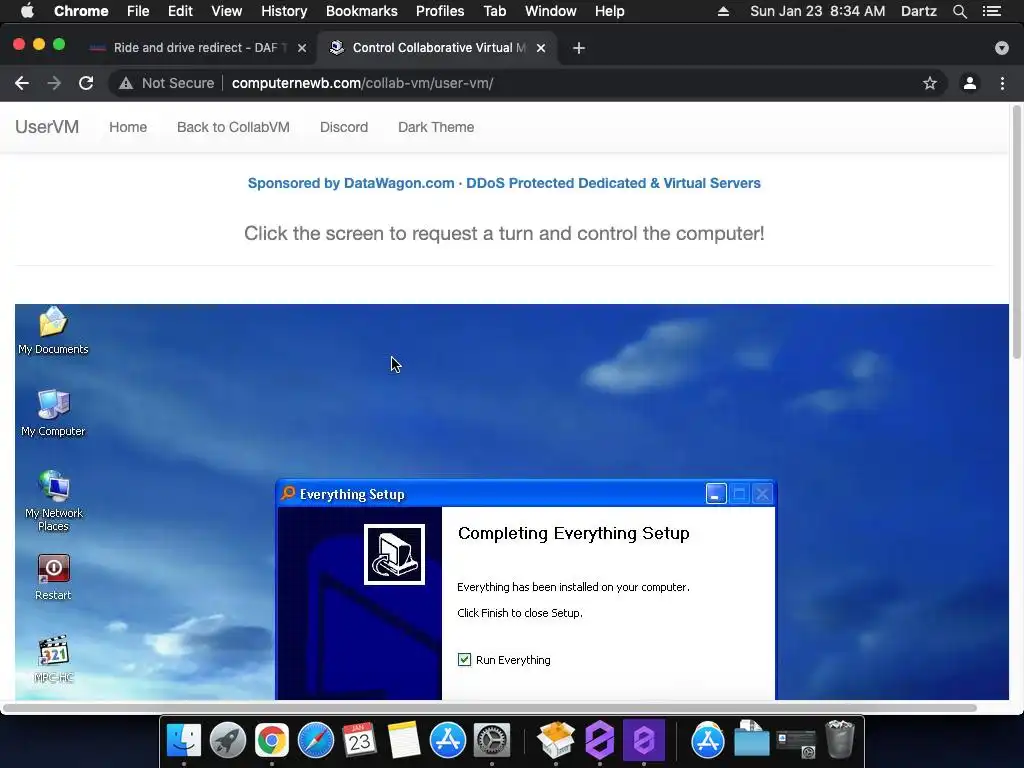Click Chrome forward arrow button
1024x768 pixels.
click(54, 83)
